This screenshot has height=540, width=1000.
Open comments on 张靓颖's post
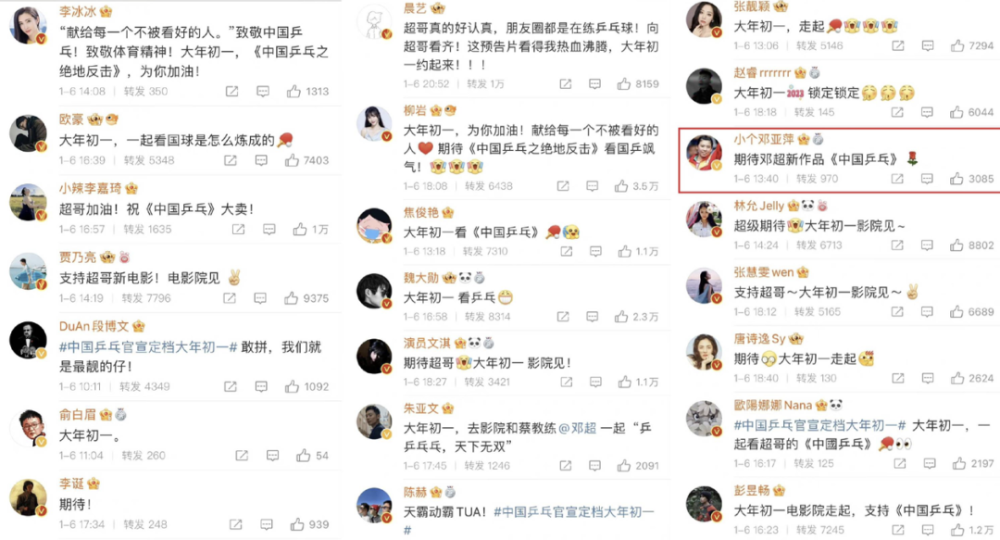pyautogui.click(x=928, y=46)
